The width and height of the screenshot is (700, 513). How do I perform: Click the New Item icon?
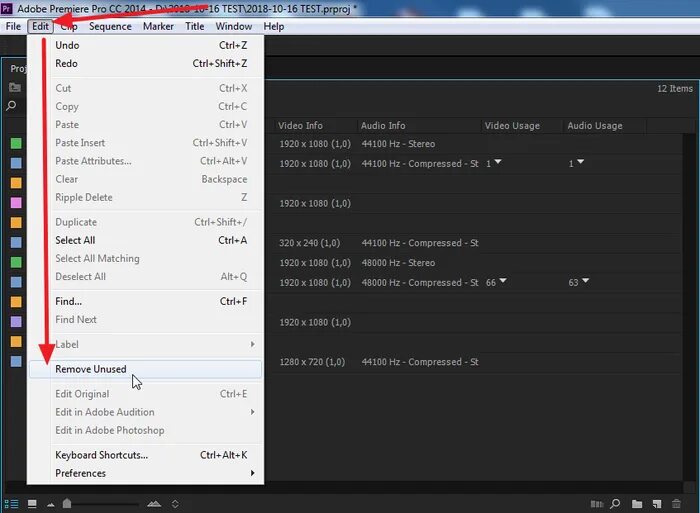657,504
